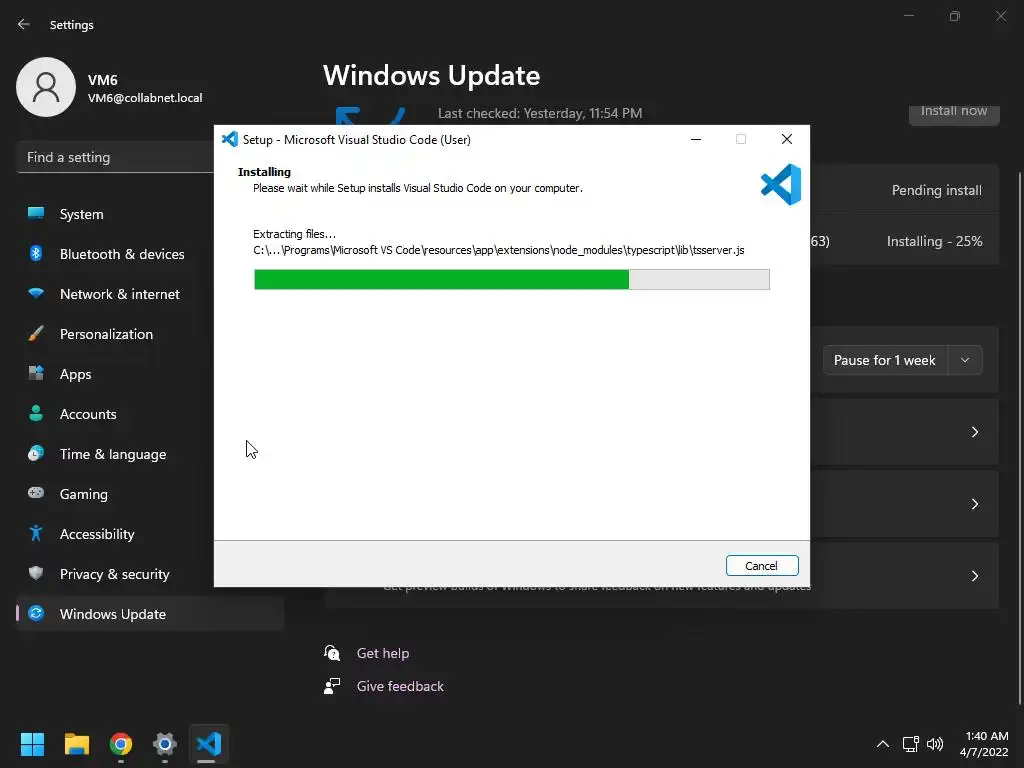Click the Pending install status text

[936, 190]
